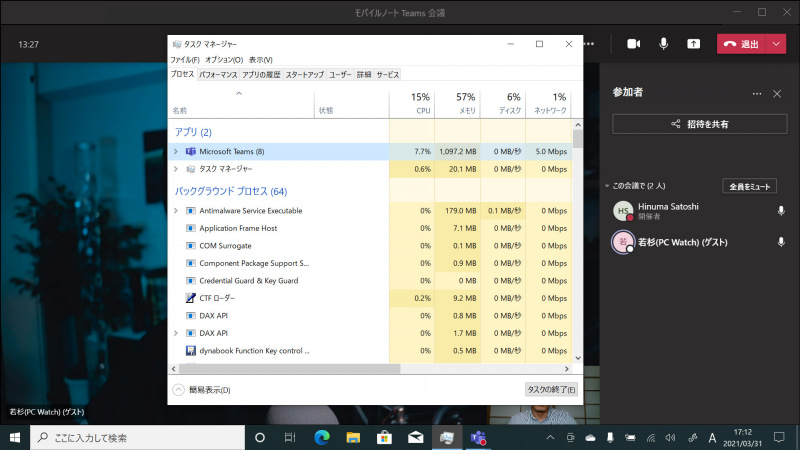The height and width of the screenshot is (450, 800).
Task: Switch to the パフォーマンス tab
Action: click(218, 74)
